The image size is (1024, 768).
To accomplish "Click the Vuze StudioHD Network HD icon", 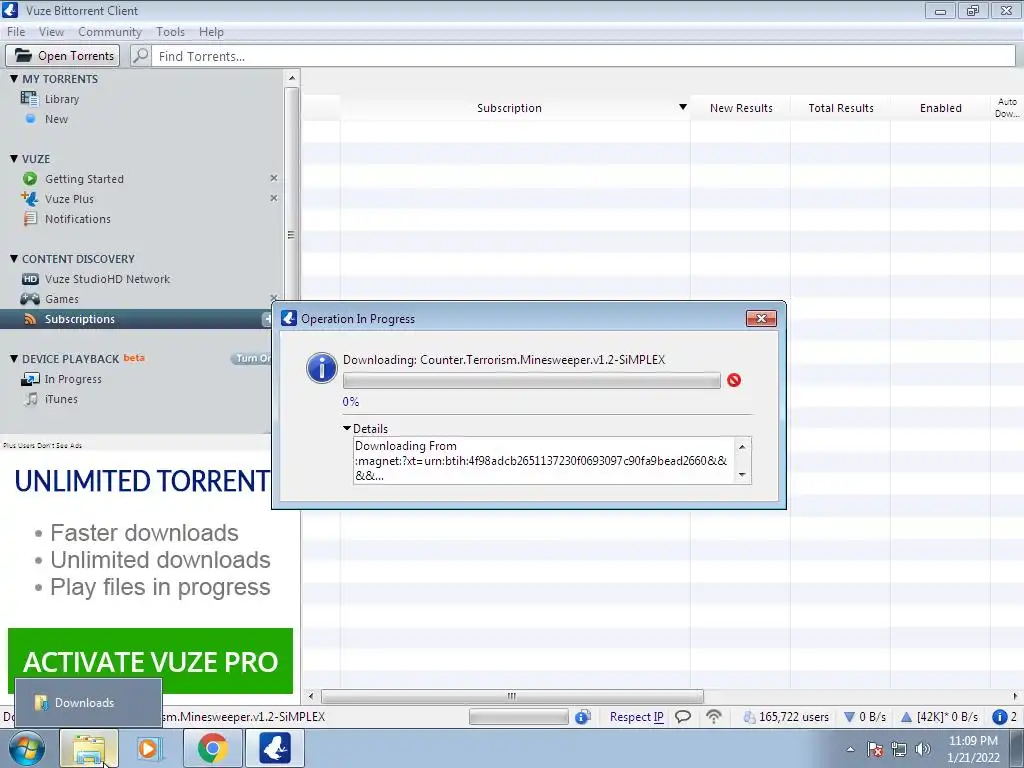I will pyautogui.click(x=30, y=279).
